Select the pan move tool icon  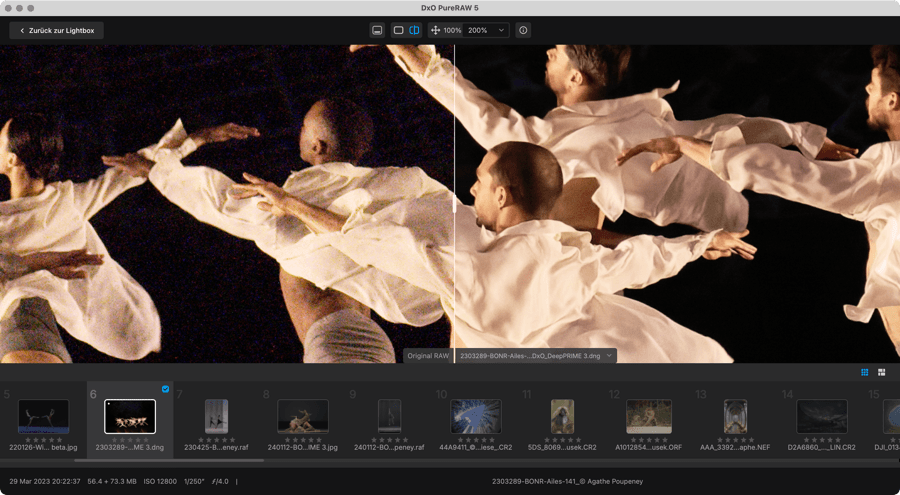(436, 30)
